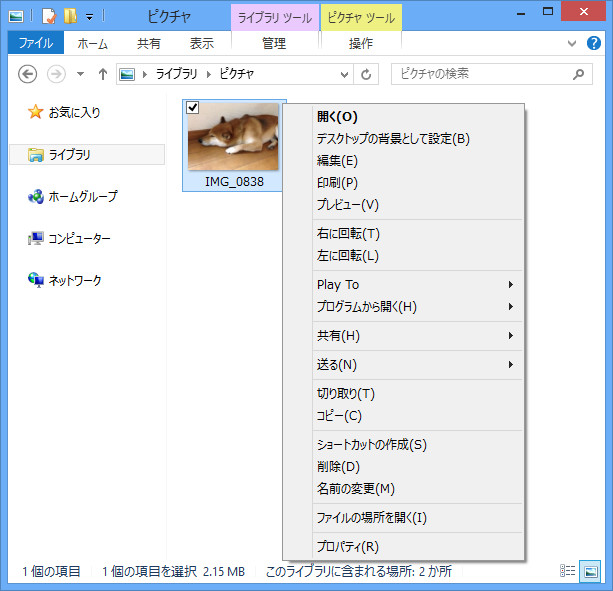
Task: Switch to details view icon in status bar
Action: (x=567, y=571)
